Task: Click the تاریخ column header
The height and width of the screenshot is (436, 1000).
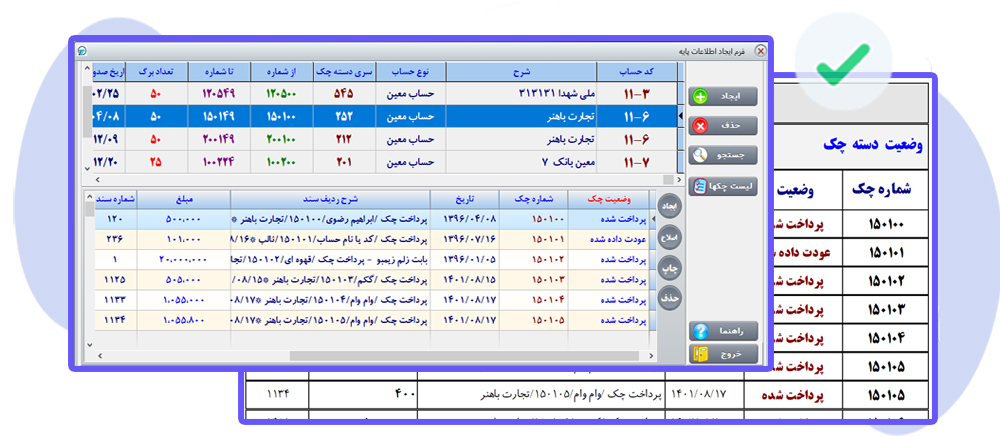Action: 465,200
